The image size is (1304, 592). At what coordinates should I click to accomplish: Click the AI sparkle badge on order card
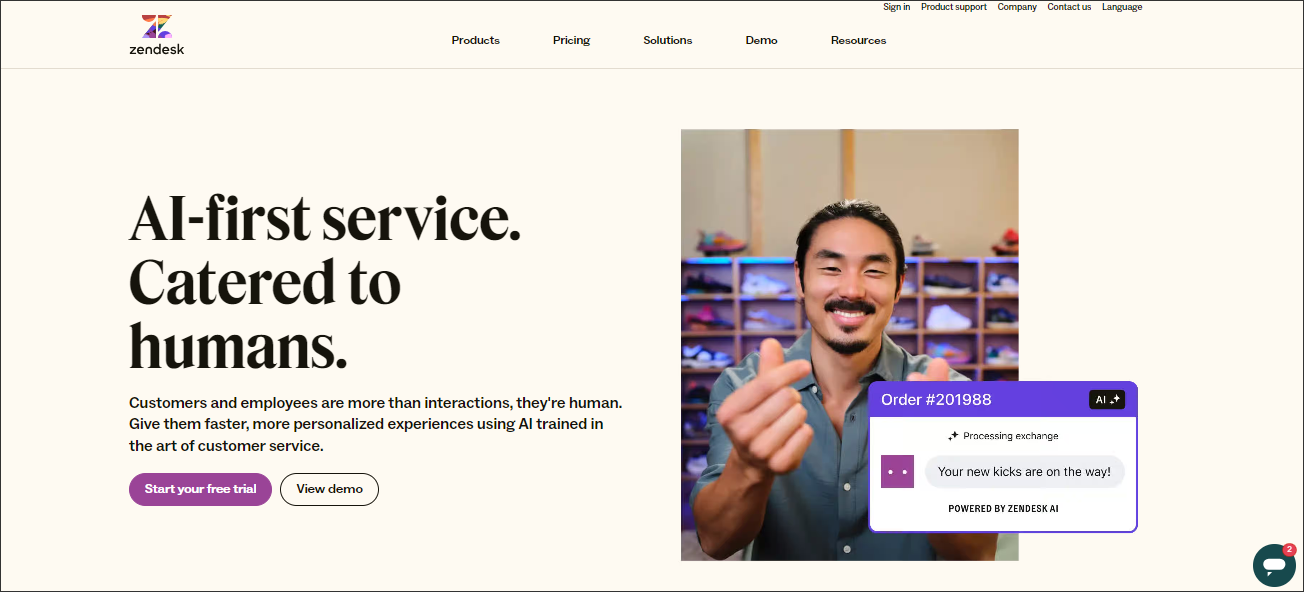1107,400
